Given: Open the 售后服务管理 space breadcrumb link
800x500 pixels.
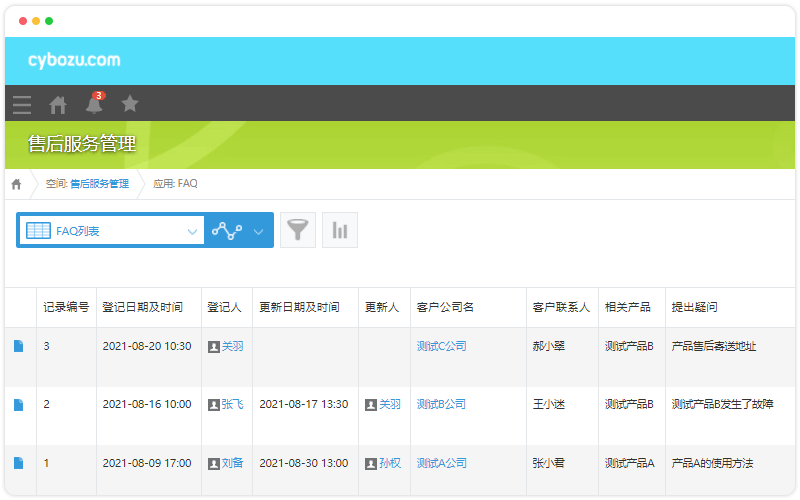Looking at the screenshot, I should (x=99, y=184).
